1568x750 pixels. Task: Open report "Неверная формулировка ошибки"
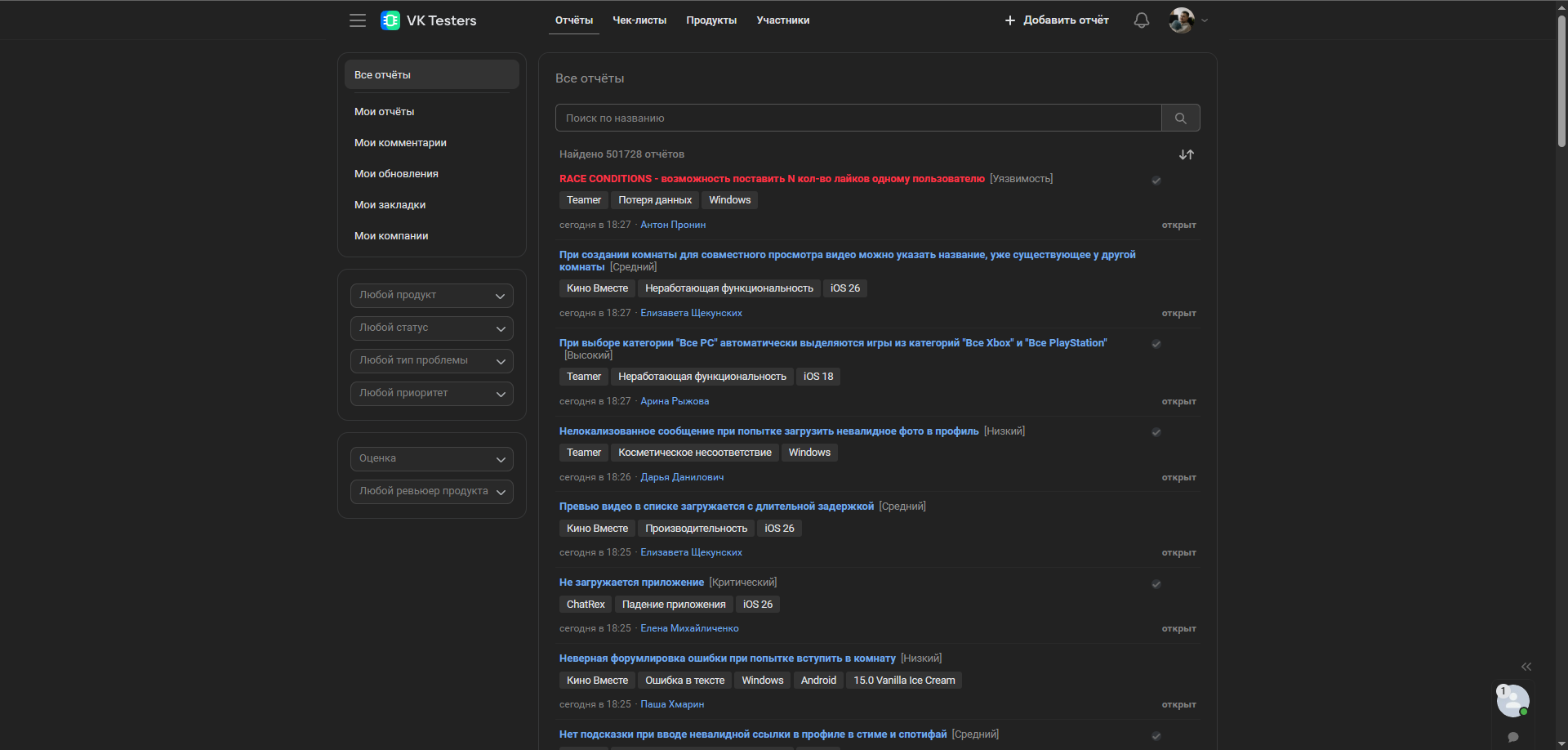[x=727, y=658]
